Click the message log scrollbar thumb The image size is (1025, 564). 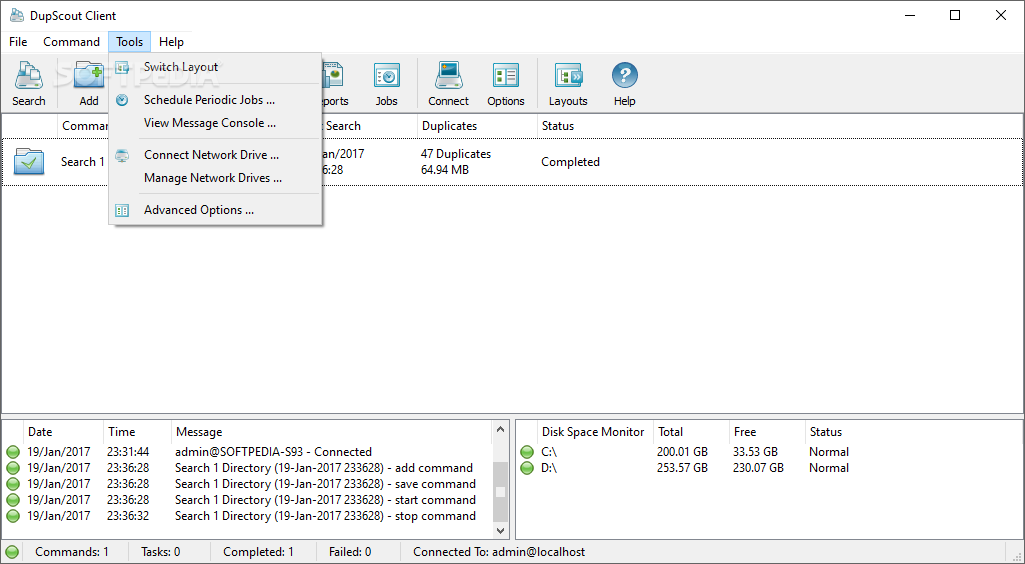click(500, 491)
